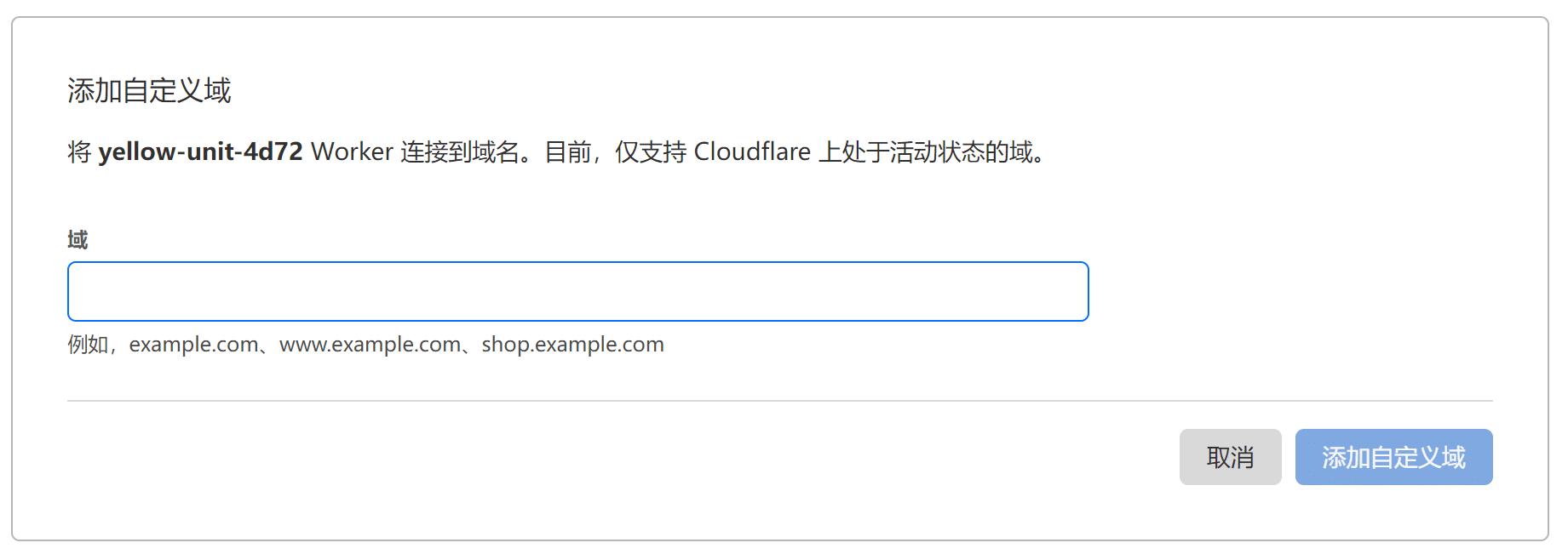Click the 上处于活动状态的域 phrase
This screenshot has height=554, width=1568.
click(926, 151)
